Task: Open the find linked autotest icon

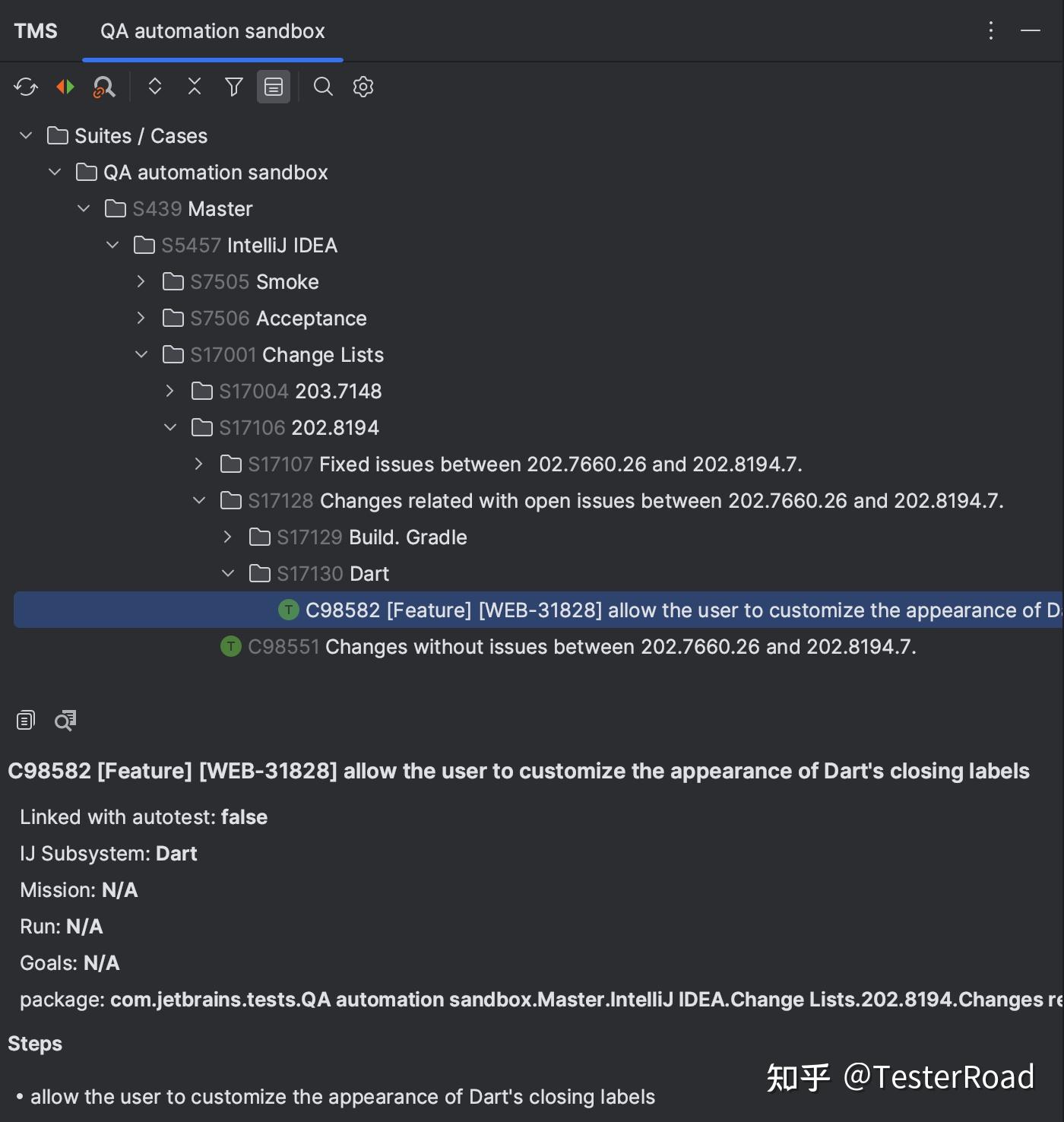Action: click(104, 87)
